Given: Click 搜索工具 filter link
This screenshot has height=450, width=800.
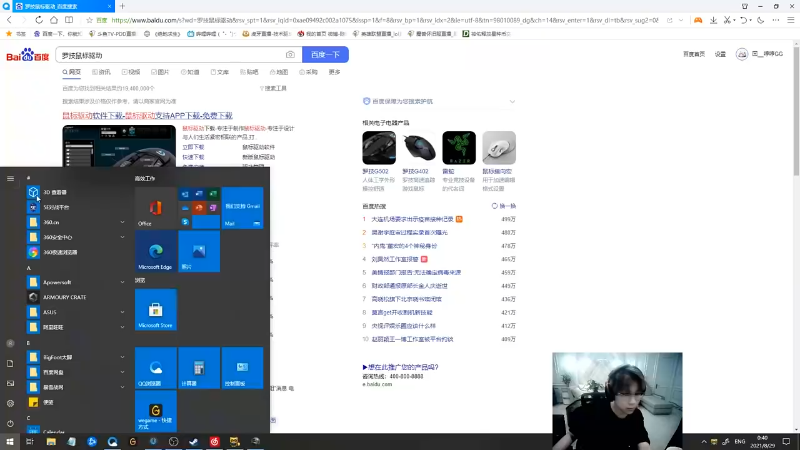Looking at the screenshot, I should click(x=273, y=88).
